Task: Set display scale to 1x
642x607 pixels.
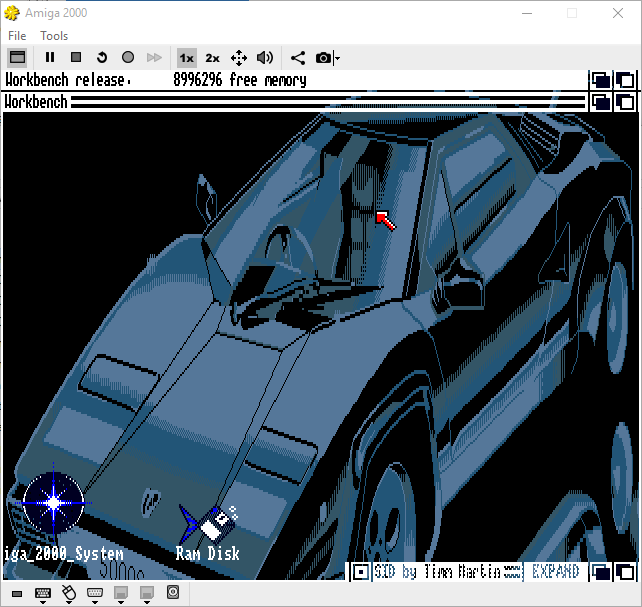Action: (x=187, y=58)
